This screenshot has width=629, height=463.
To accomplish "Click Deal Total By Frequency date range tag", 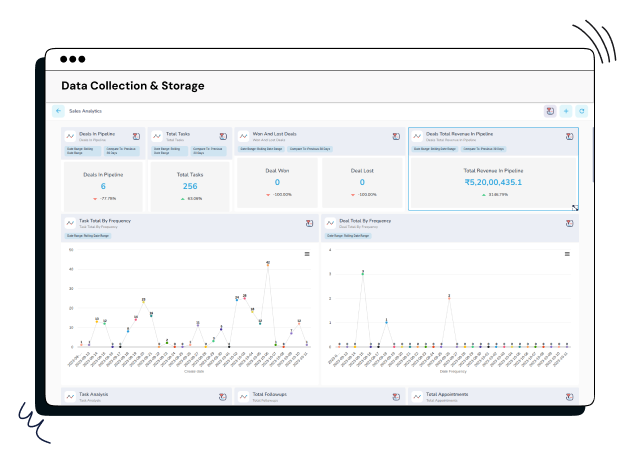I will [x=348, y=236].
